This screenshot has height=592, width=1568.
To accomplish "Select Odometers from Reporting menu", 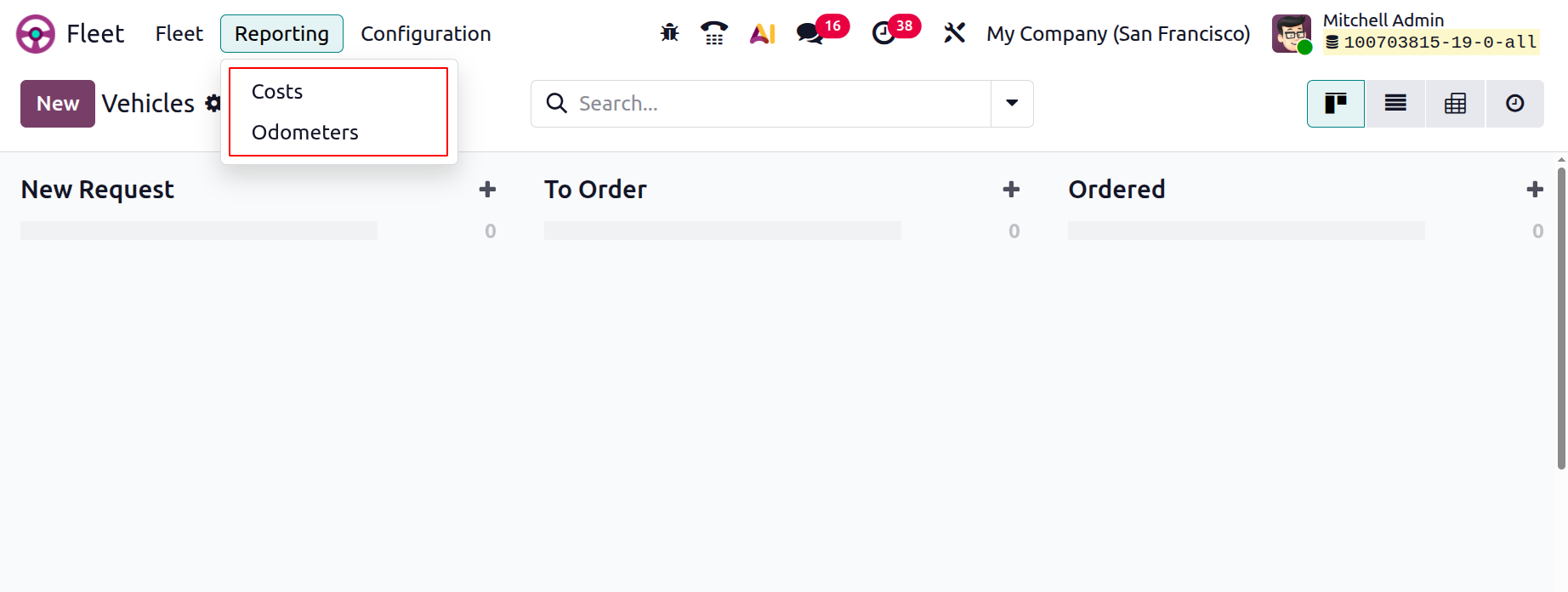I will [305, 133].
